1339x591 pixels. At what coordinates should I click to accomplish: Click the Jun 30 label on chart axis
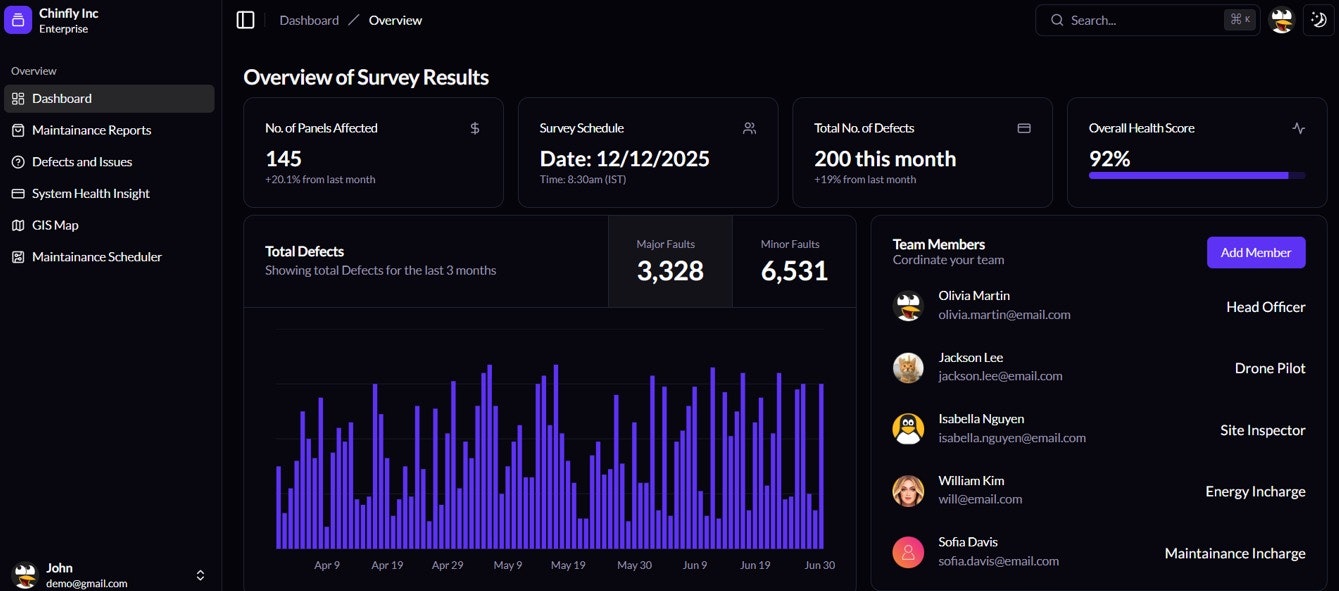click(820, 565)
